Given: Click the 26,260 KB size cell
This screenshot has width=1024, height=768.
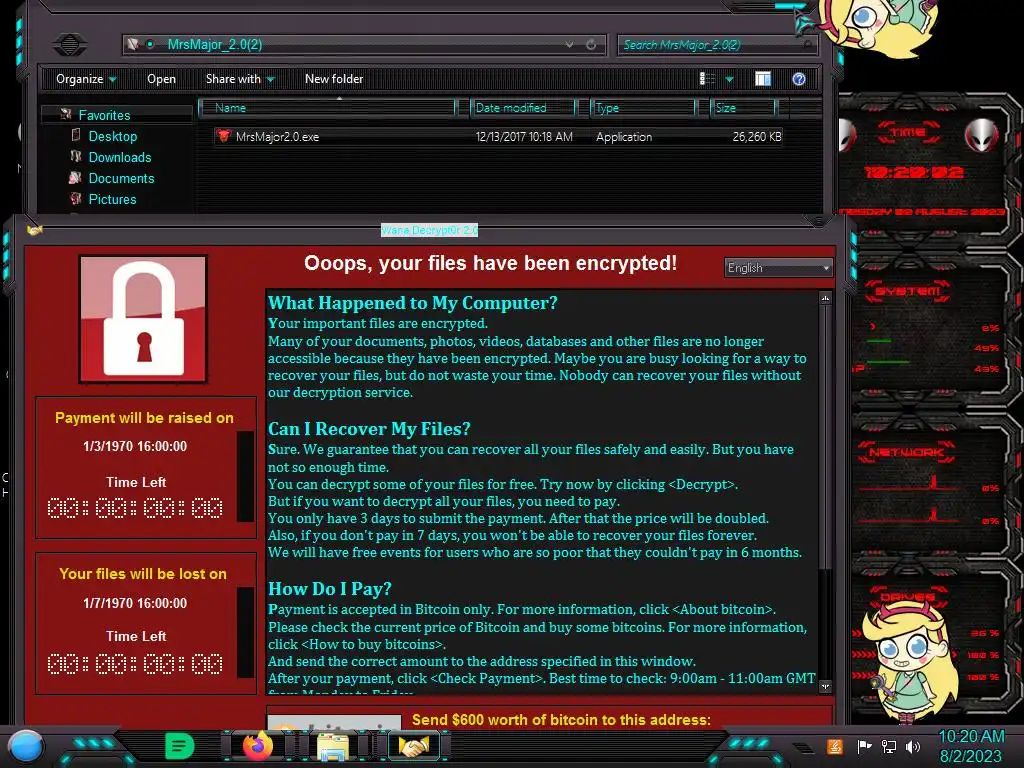Looking at the screenshot, I should coord(757,137).
